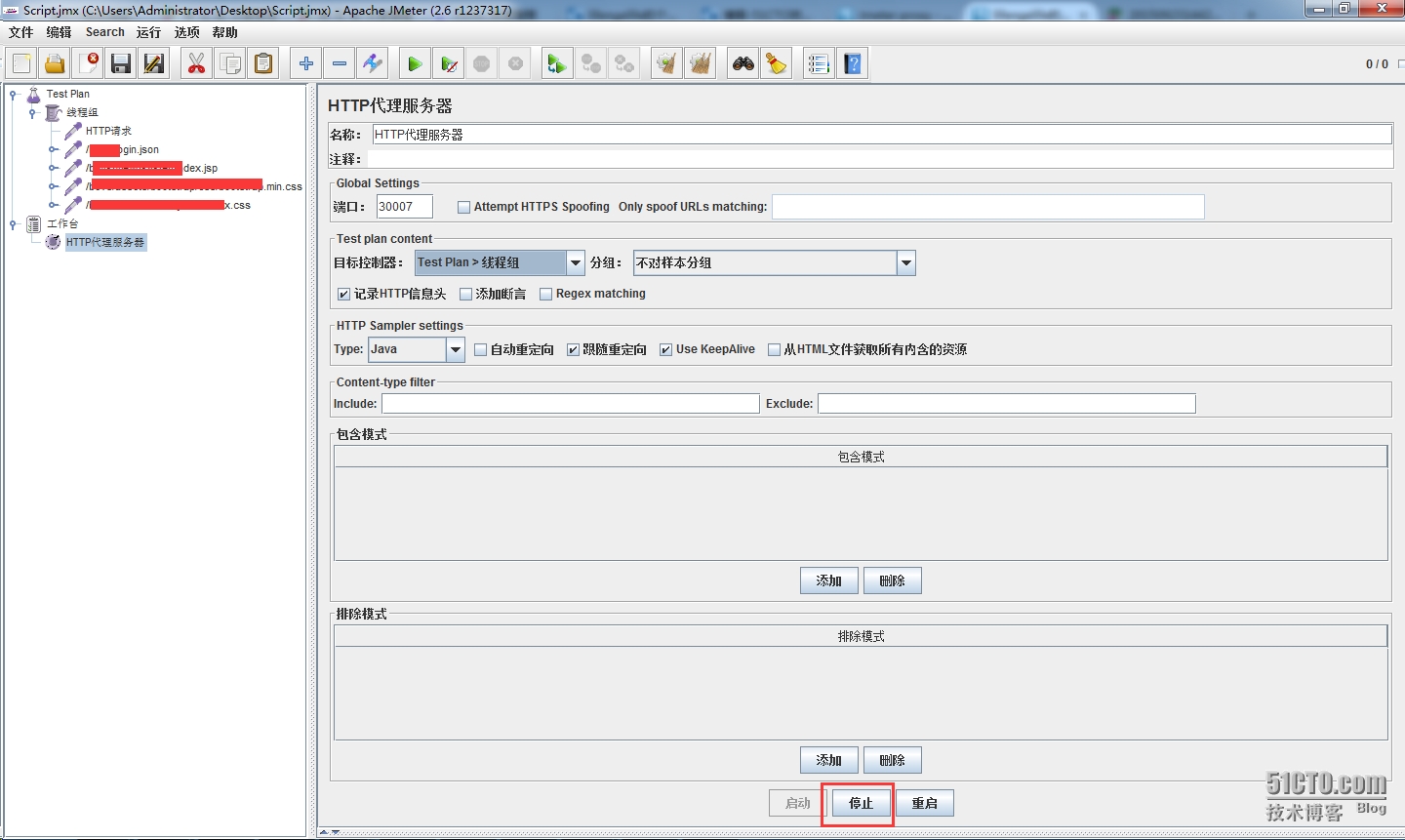Open the 编辑 menu
1405x840 pixels.
click(60, 32)
